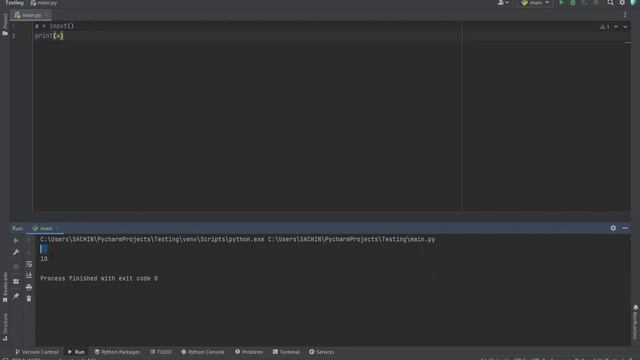Open the Structure side tool window
The height and width of the screenshot is (360, 640).
coord(5,327)
